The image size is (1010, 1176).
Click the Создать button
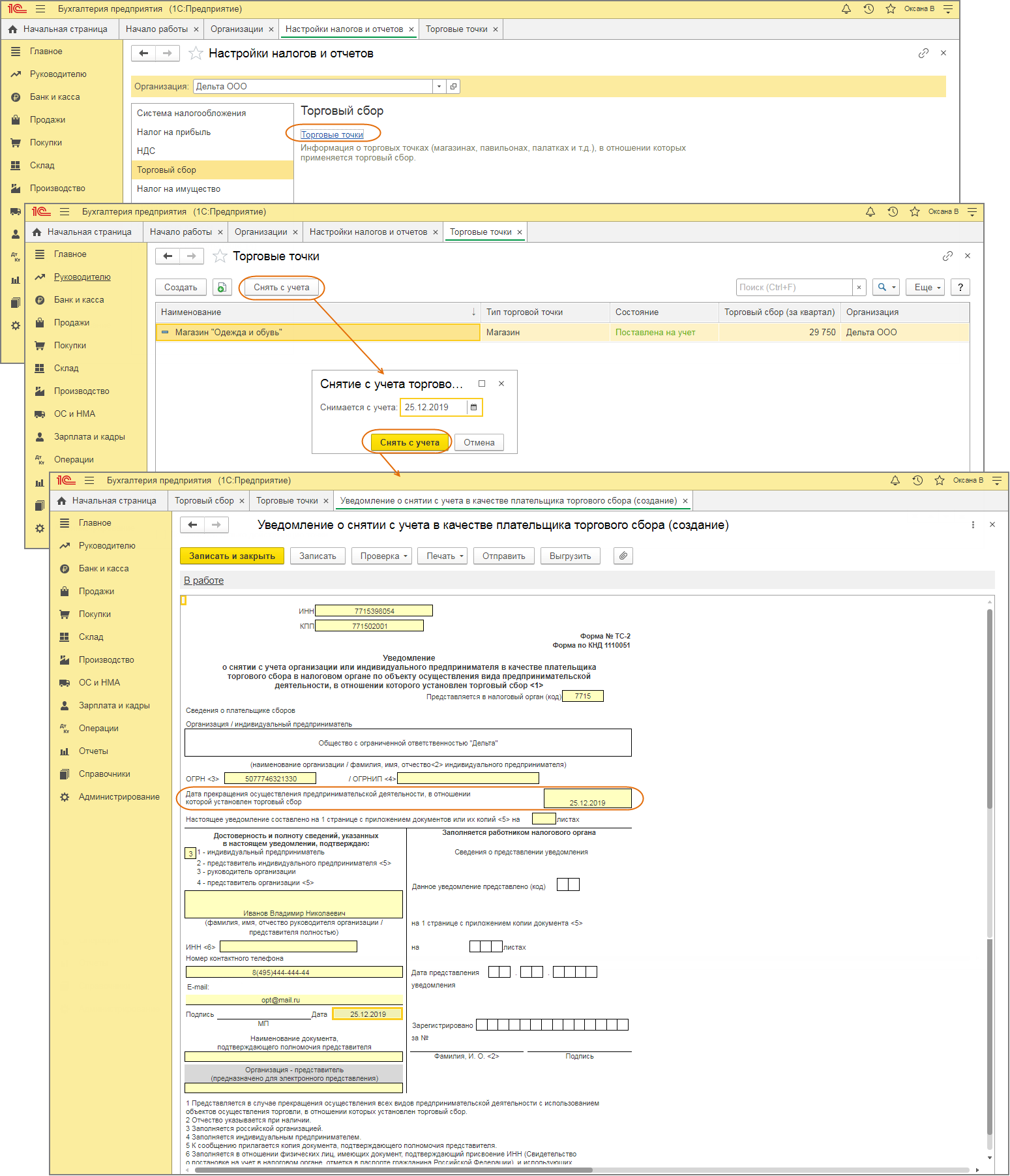pos(181,287)
